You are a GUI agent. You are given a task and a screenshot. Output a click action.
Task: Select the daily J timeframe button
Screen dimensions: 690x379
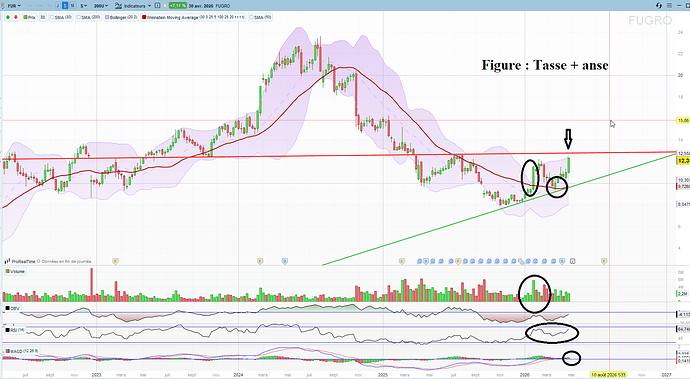pos(58,6)
